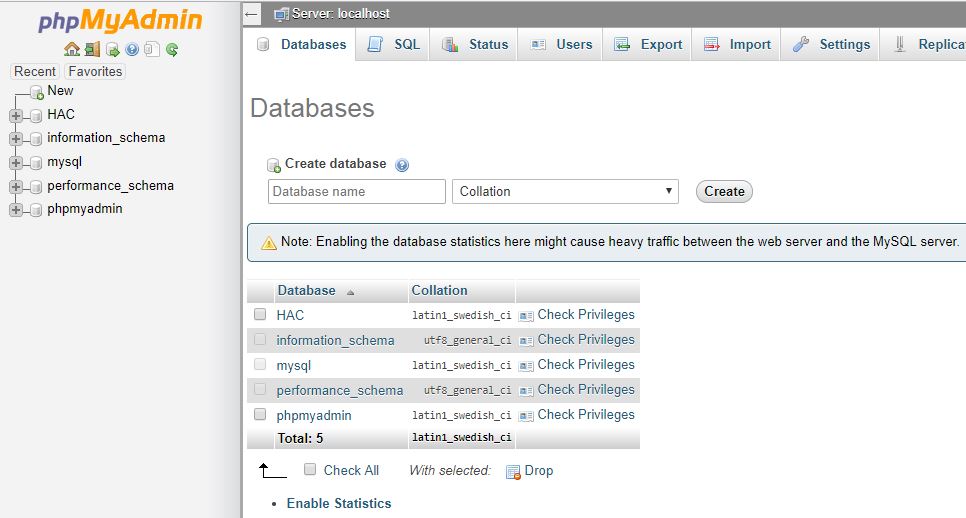
Task: Open the HAC database link in the table
Action: click(290, 315)
